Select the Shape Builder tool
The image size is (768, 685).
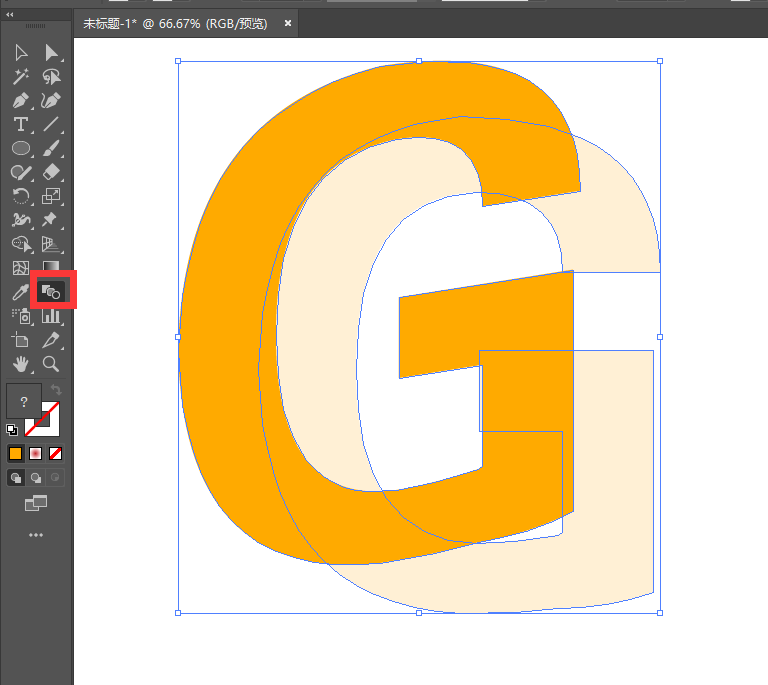click(x=21, y=244)
